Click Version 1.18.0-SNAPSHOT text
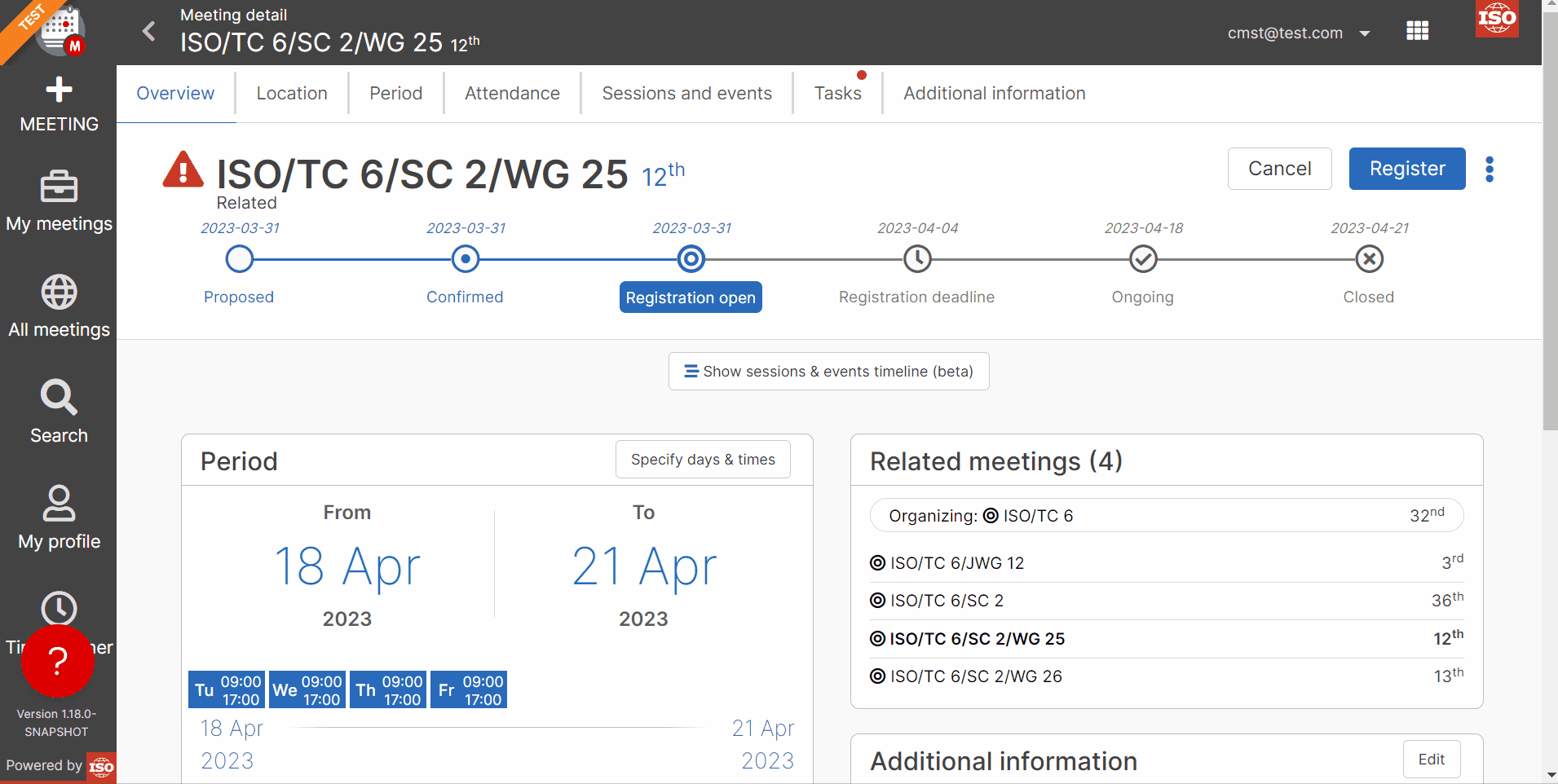1558x784 pixels. click(56, 723)
